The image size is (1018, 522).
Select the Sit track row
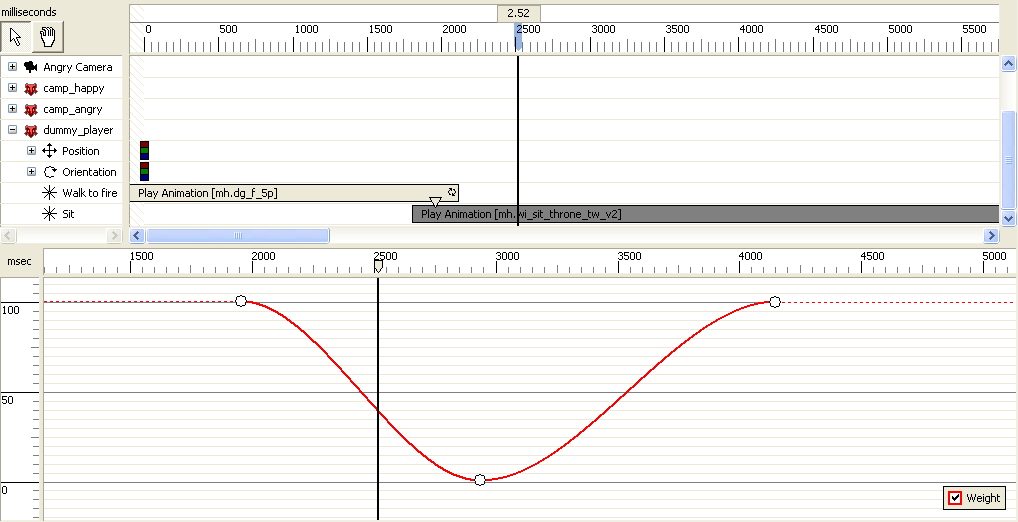pyautogui.click(x=72, y=214)
